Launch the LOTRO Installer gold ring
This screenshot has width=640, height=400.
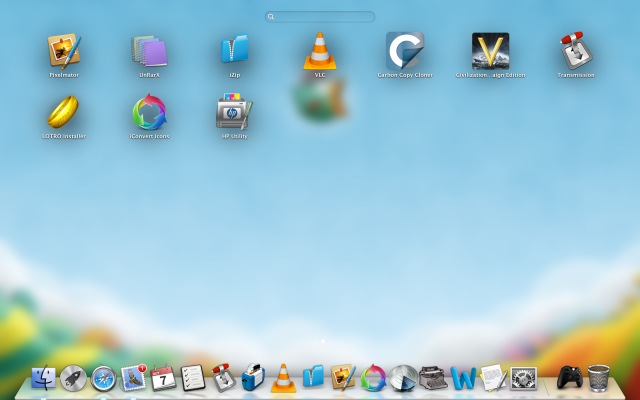[63, 111]
